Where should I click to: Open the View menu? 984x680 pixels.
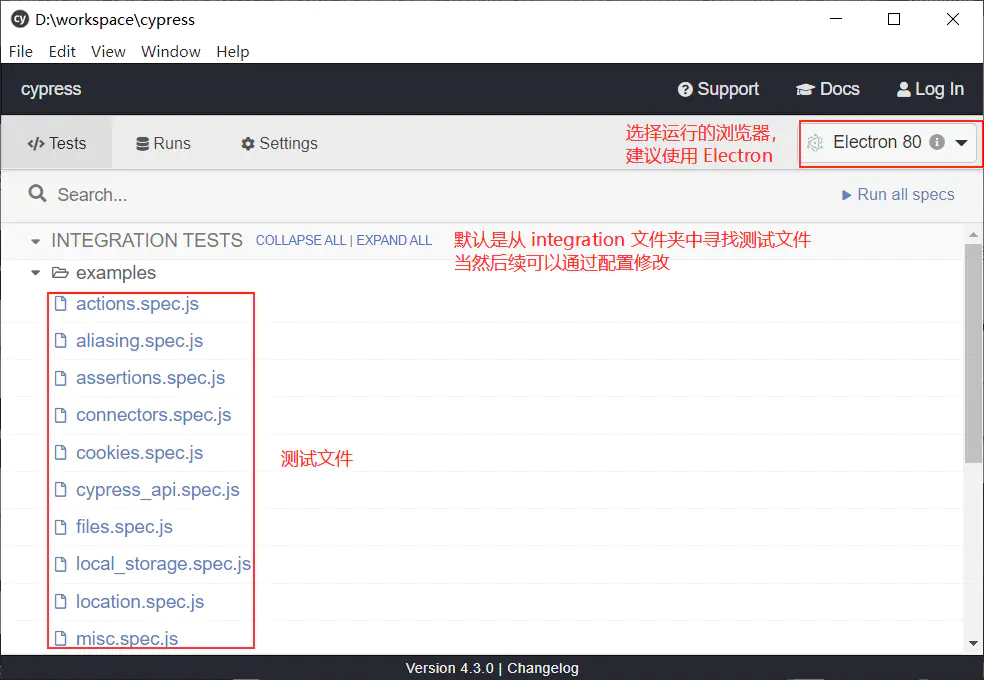pyautogui.click(x=108, y=51)
